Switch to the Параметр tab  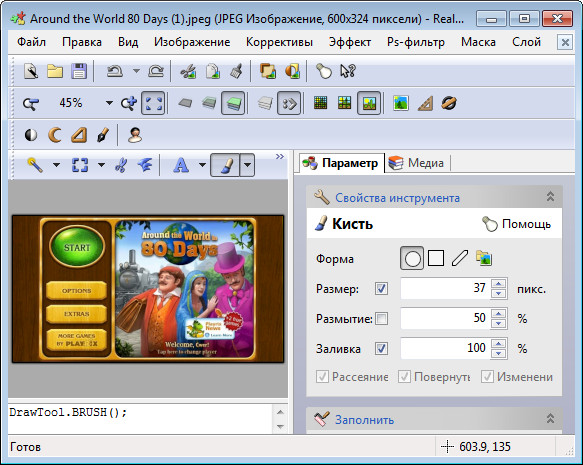pyautogui.click(x=341, y=163)
